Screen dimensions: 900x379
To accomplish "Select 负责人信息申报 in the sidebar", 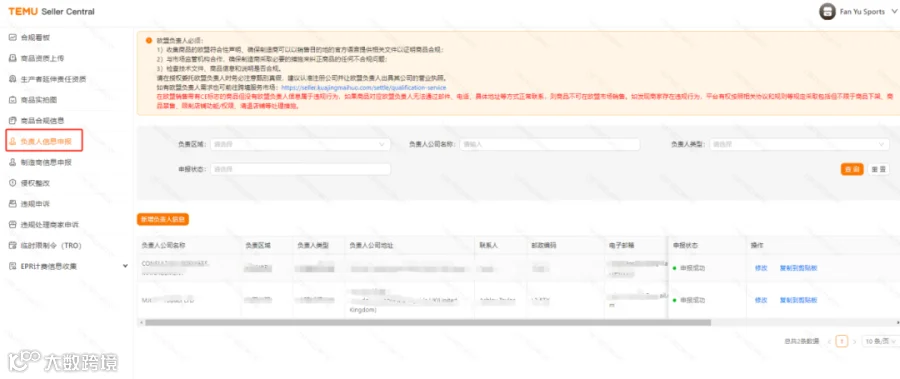I will tap(46, 141).
